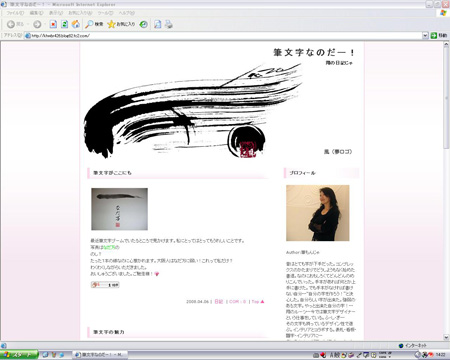Click the red tray icon beside the clock
The image size is (450, 360).
(x=431, y=355)
